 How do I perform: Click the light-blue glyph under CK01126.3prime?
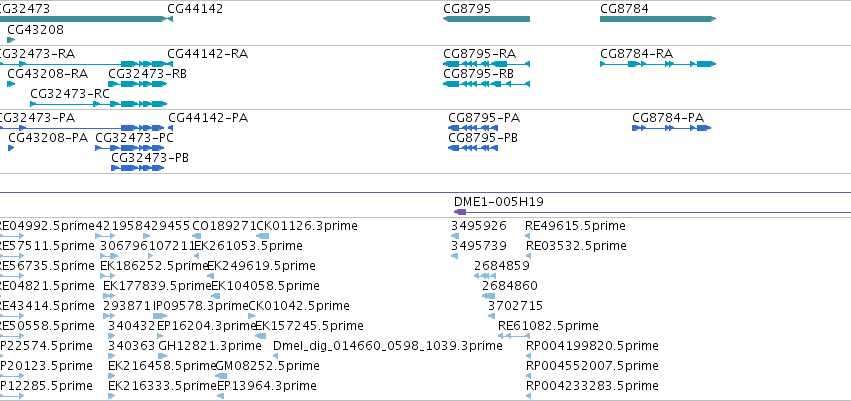pyautogui.click(x=262, y=236)
